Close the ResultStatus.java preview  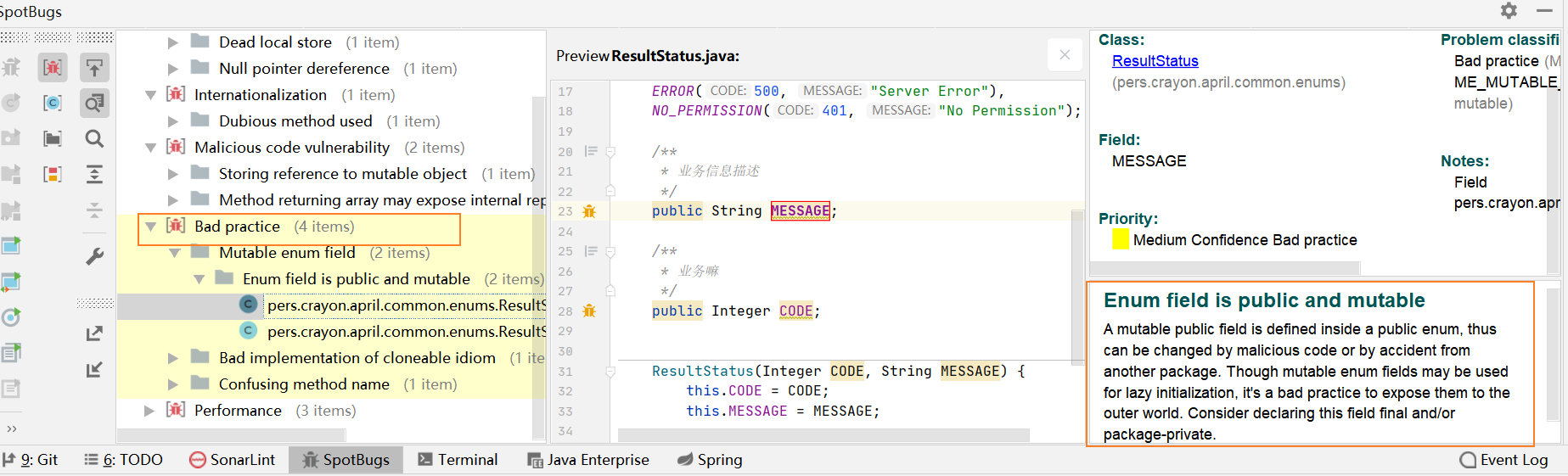point(1065,55)
